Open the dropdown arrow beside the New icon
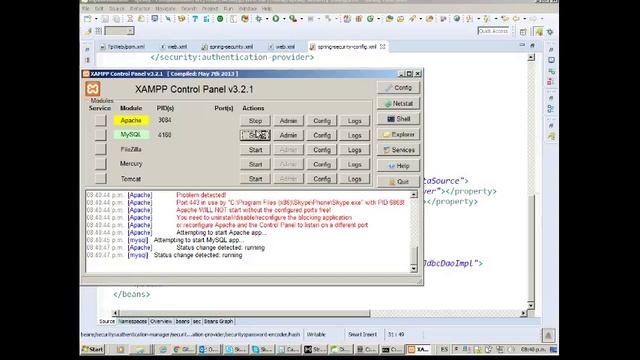 pos(96,19)
